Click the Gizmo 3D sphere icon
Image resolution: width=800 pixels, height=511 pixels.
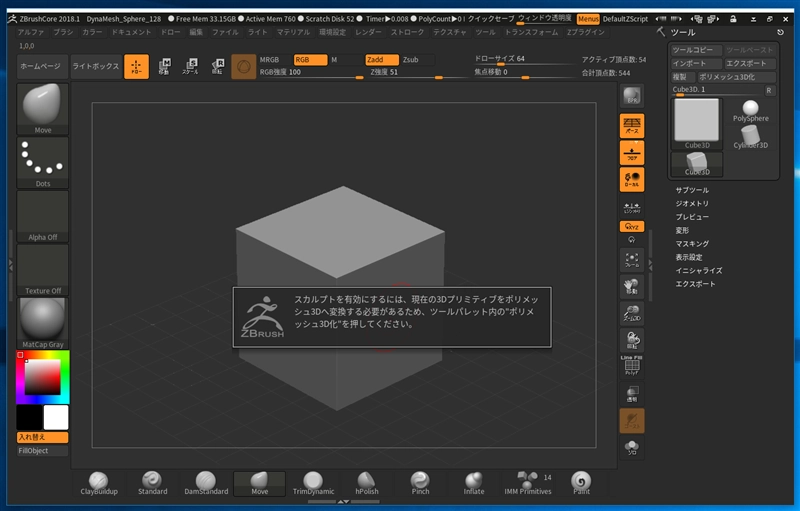pyautogui.click(x=243, y=66)
